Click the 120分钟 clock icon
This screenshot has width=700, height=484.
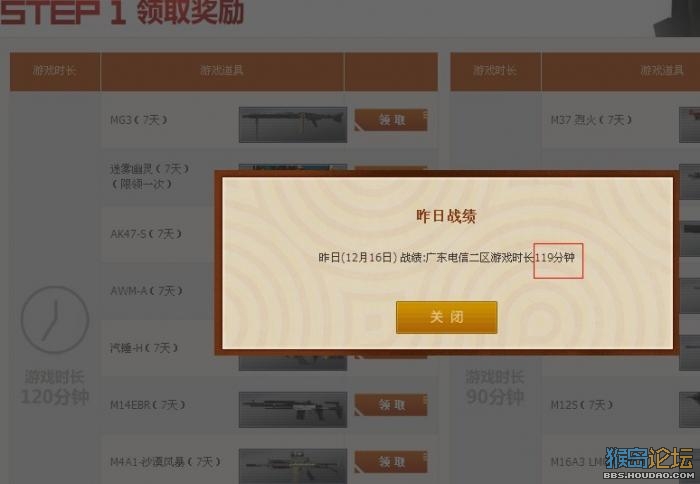(x=55, y=320)
